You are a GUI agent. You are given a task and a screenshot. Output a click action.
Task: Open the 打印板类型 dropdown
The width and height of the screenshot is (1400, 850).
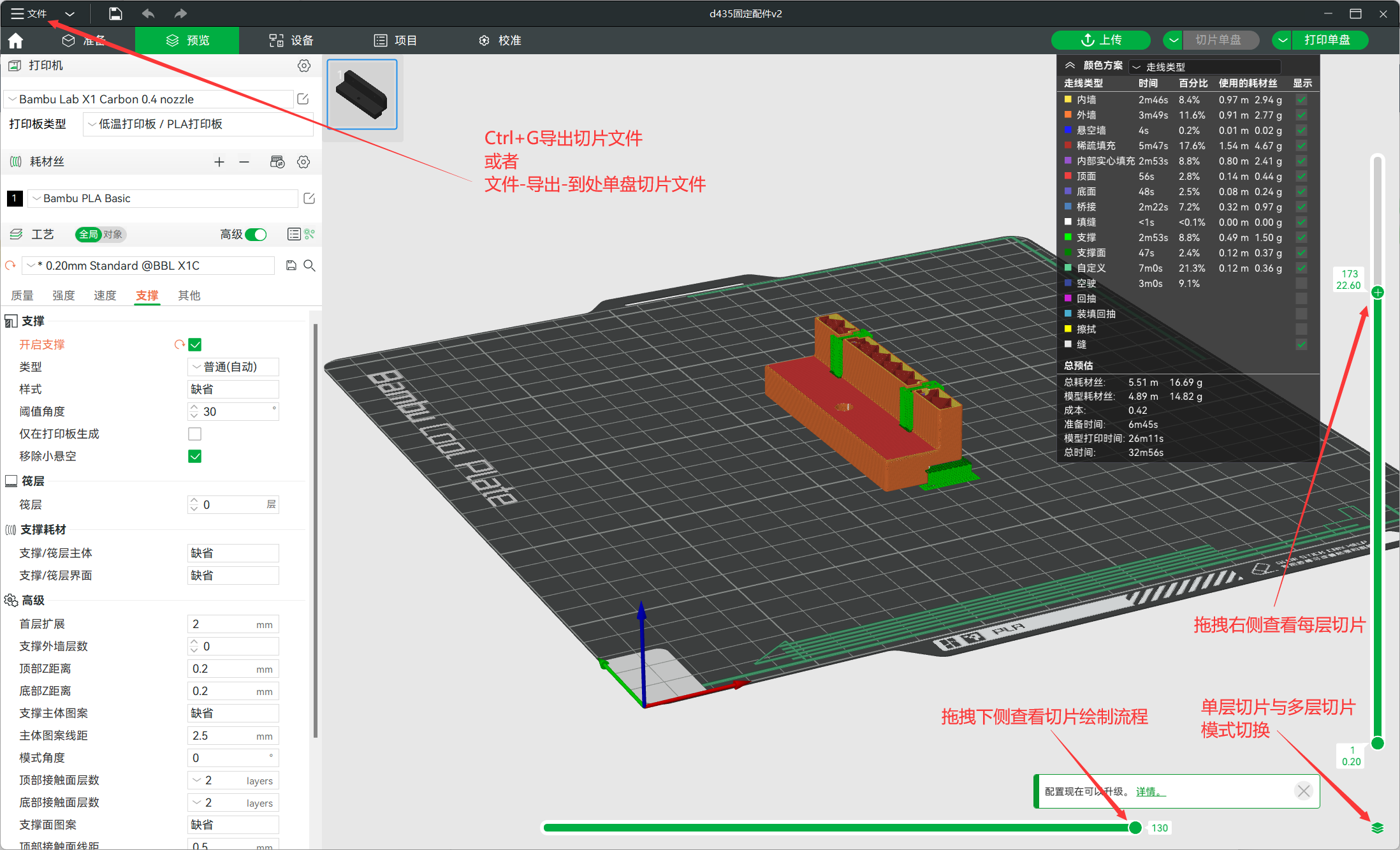[x=198, y=124]
